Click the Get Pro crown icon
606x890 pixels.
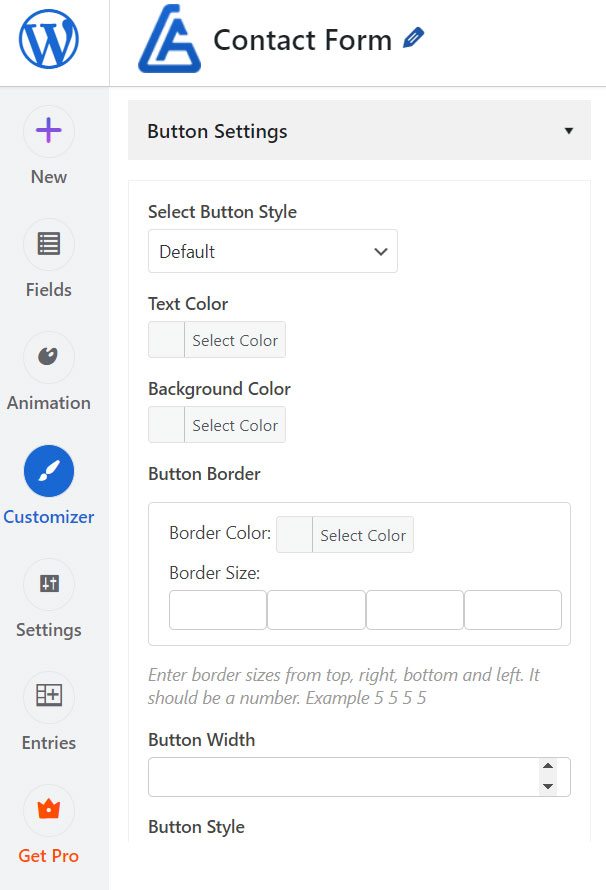[x=48, y=810]
